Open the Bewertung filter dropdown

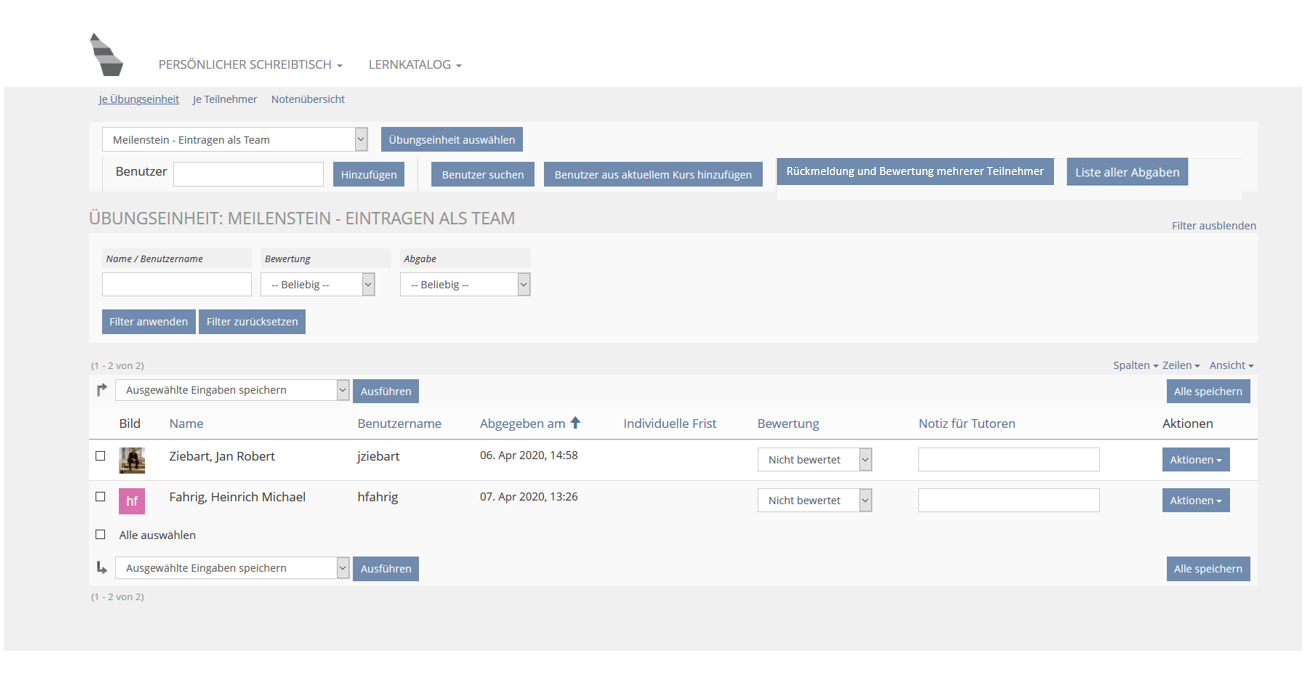[317, 285]
